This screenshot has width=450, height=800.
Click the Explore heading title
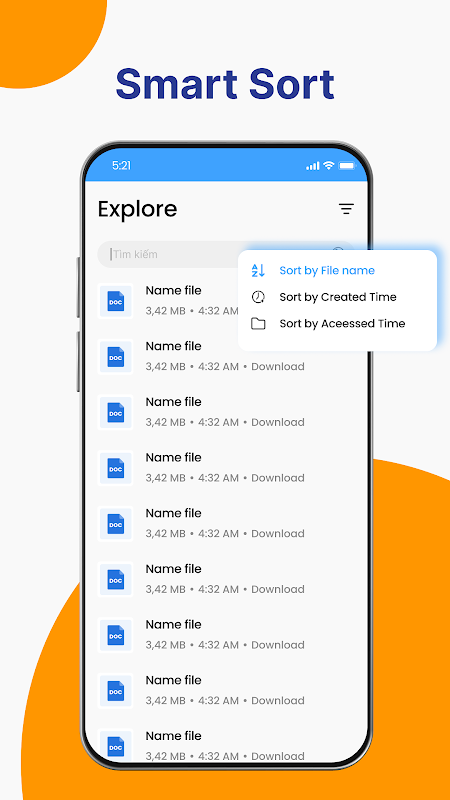(137, 209)
